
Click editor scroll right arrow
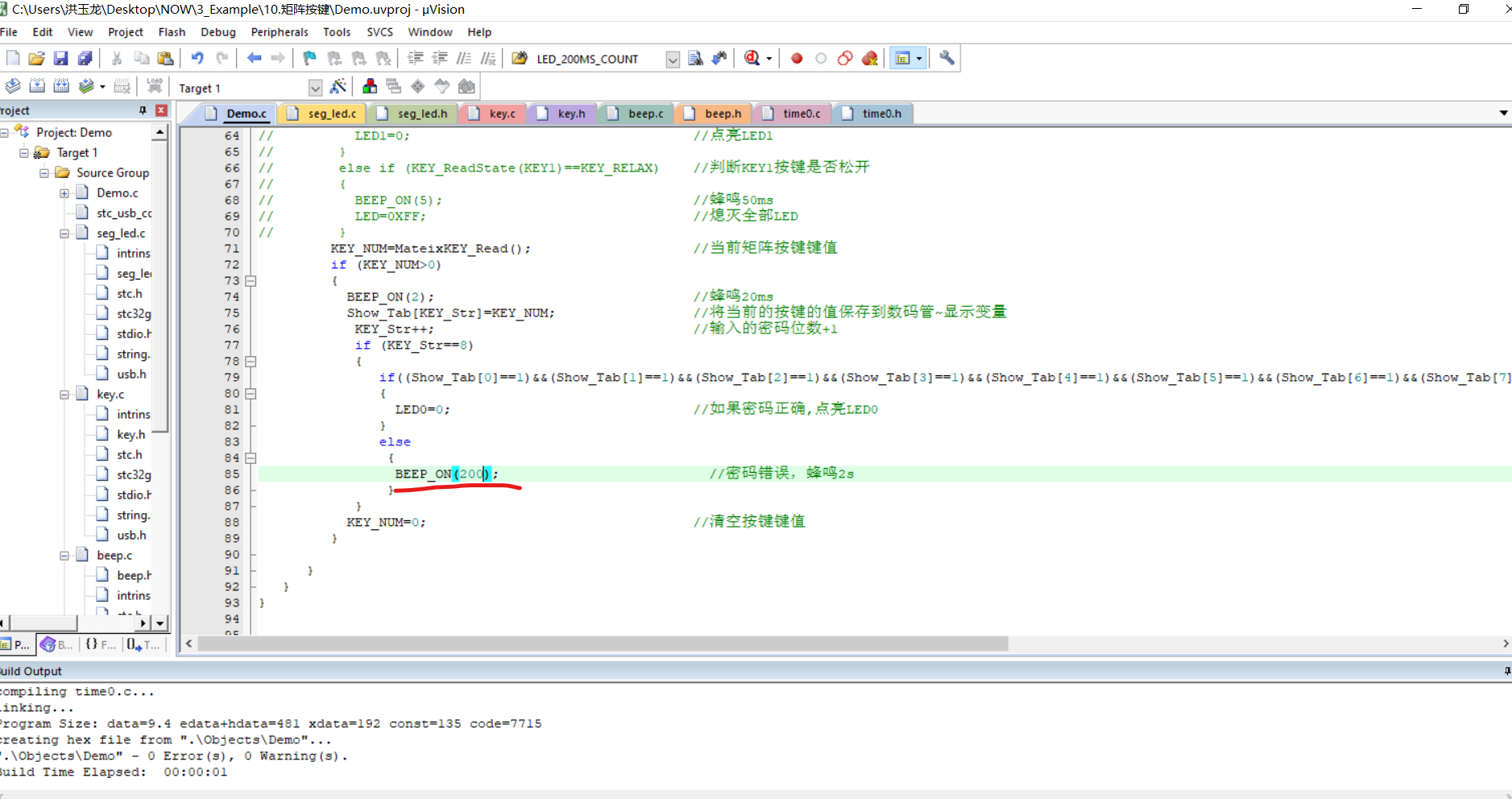point(1505,644)
